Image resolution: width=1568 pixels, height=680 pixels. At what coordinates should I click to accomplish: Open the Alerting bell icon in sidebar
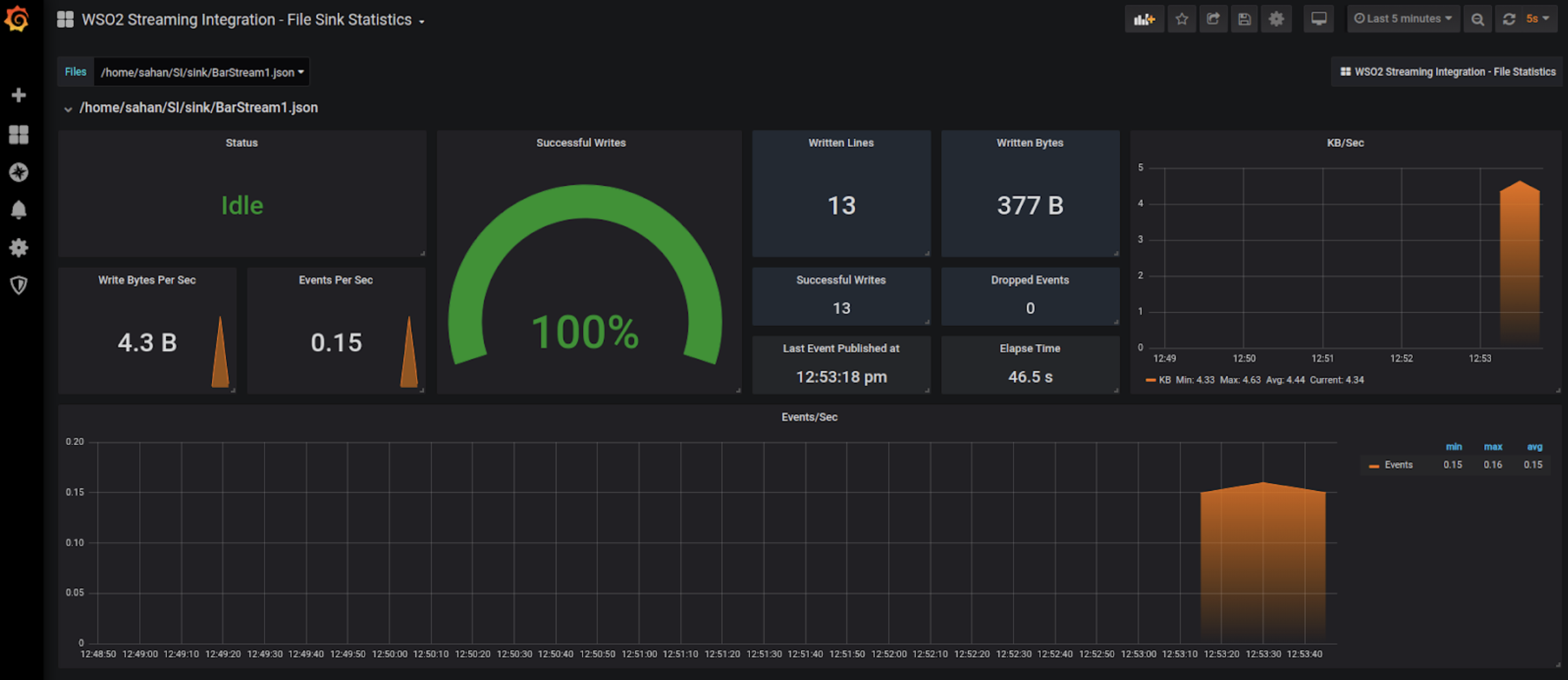click(19, 210)
